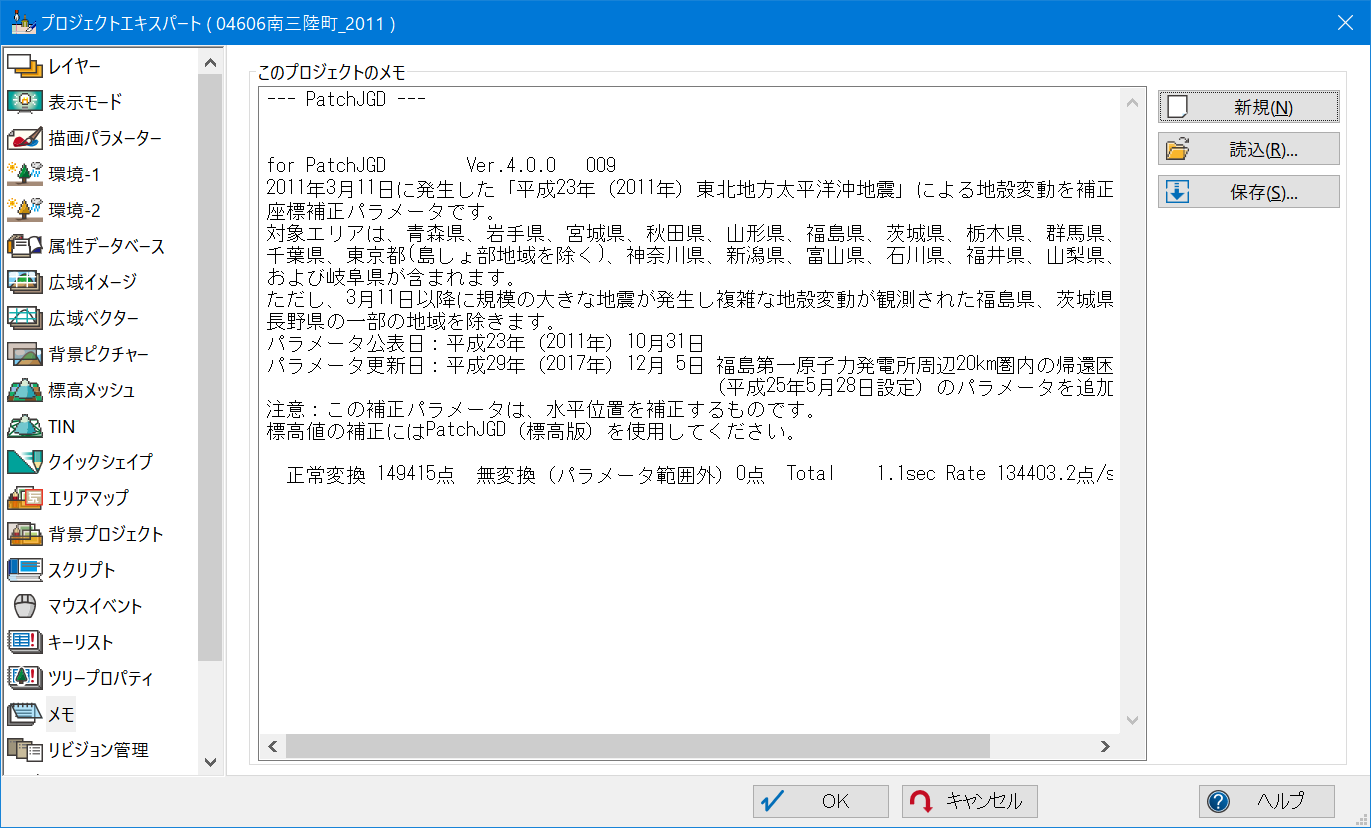
Task: Select the 属性データベース label
Action: (107, 246)
